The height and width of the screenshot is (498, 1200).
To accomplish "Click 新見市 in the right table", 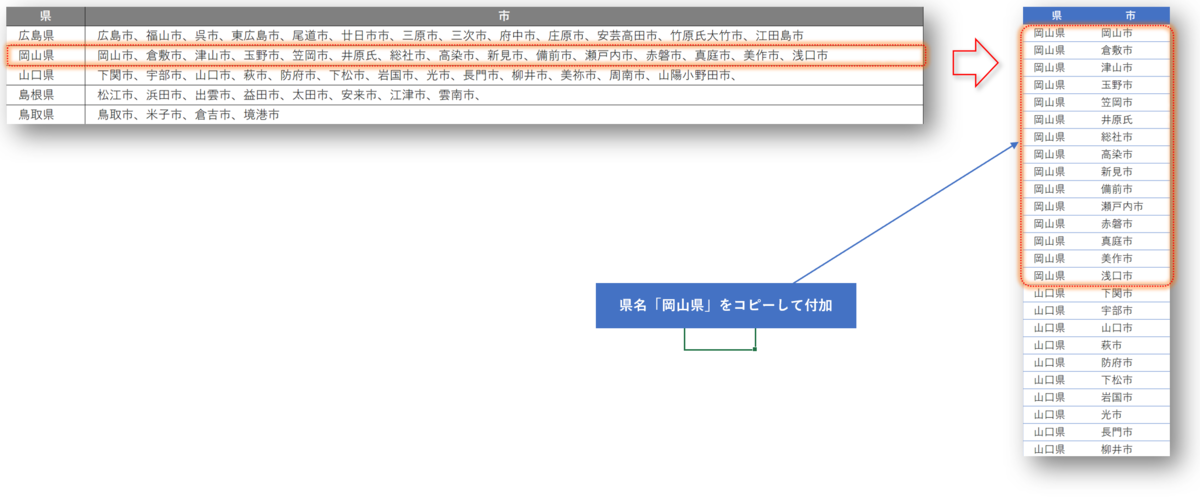I will point(1116,171).
